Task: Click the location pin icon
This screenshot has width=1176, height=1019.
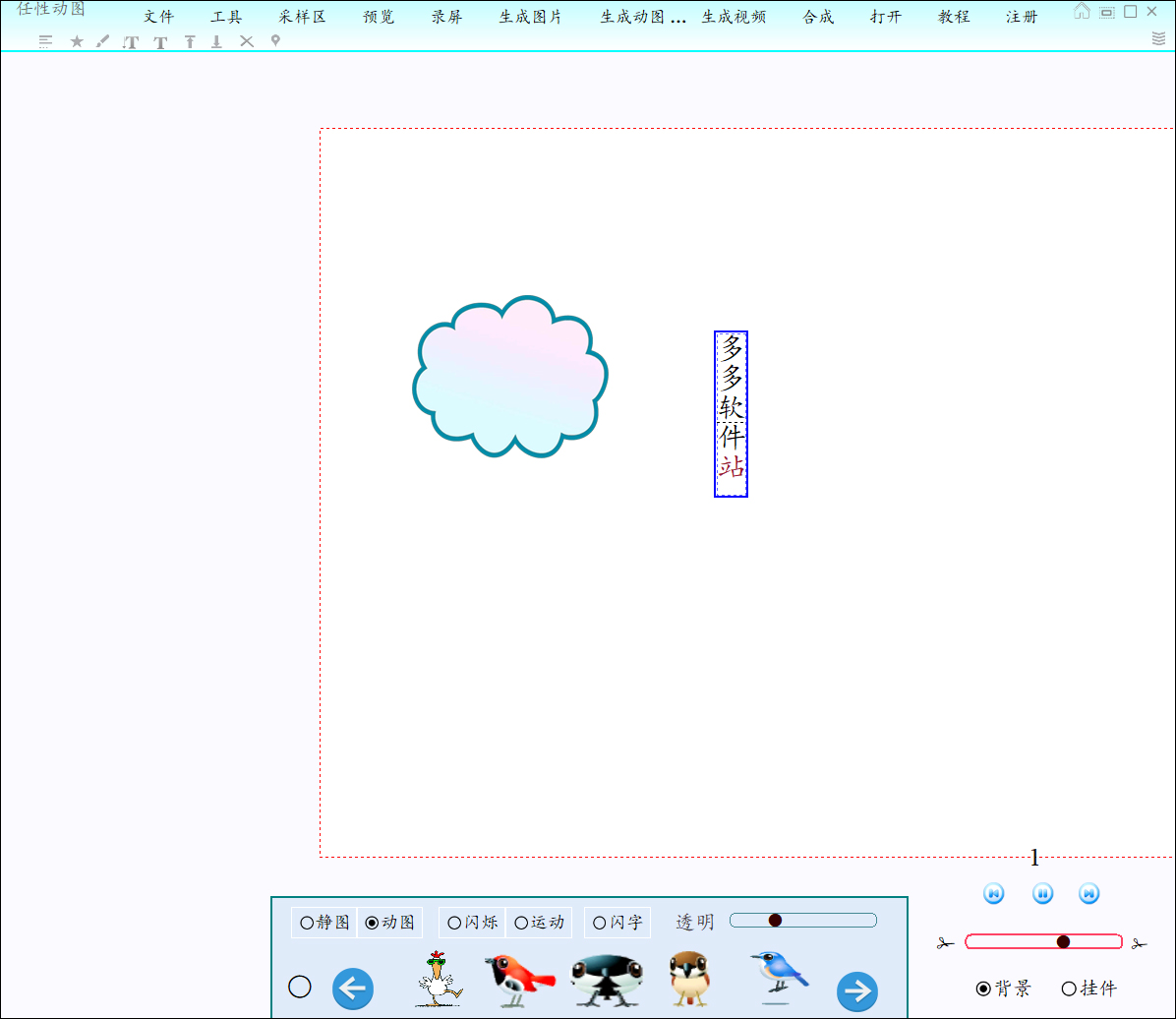Action: (275, 41)
